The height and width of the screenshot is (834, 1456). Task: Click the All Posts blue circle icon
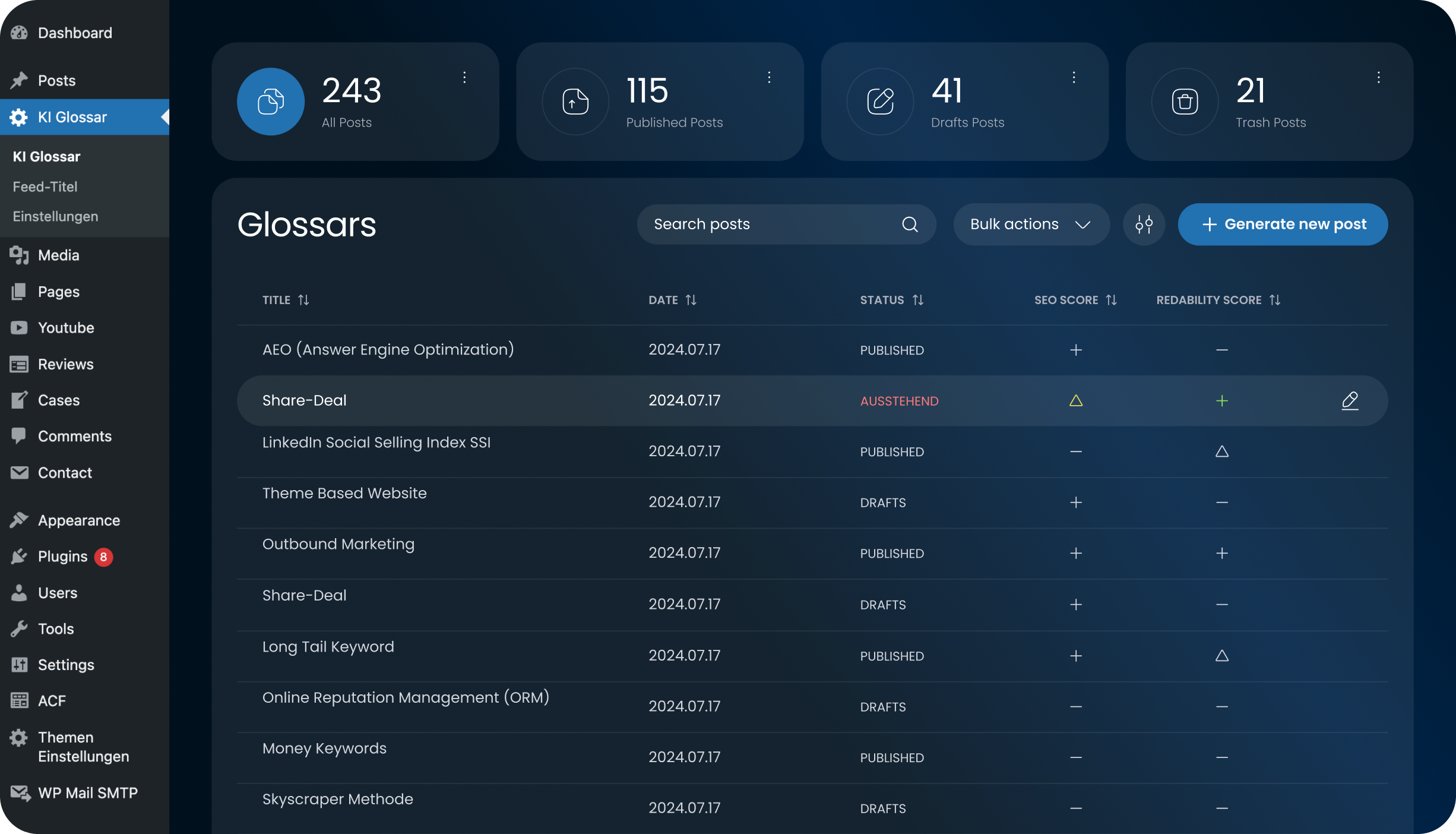tap(271, 102)
